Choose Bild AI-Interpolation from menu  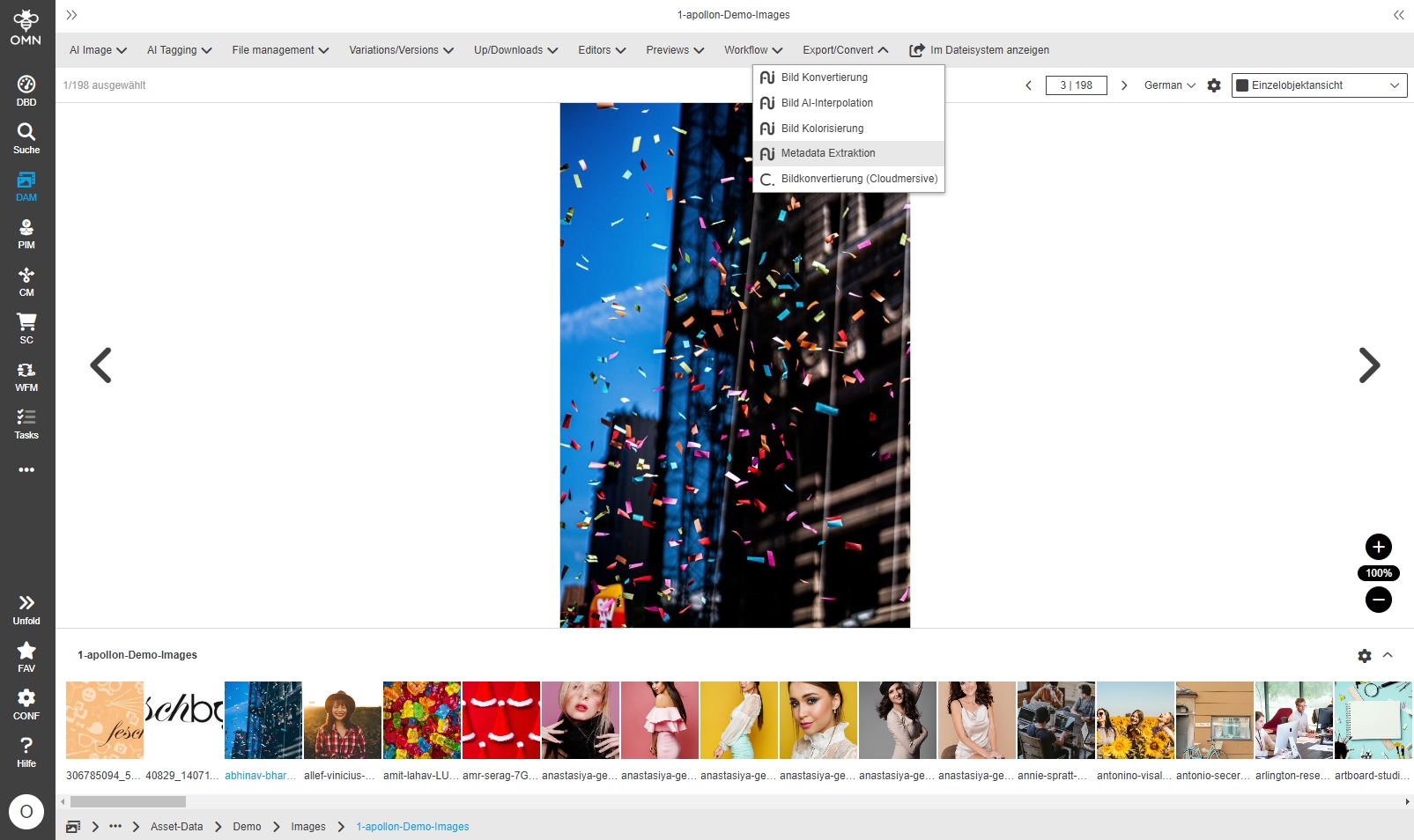[848, 103]
